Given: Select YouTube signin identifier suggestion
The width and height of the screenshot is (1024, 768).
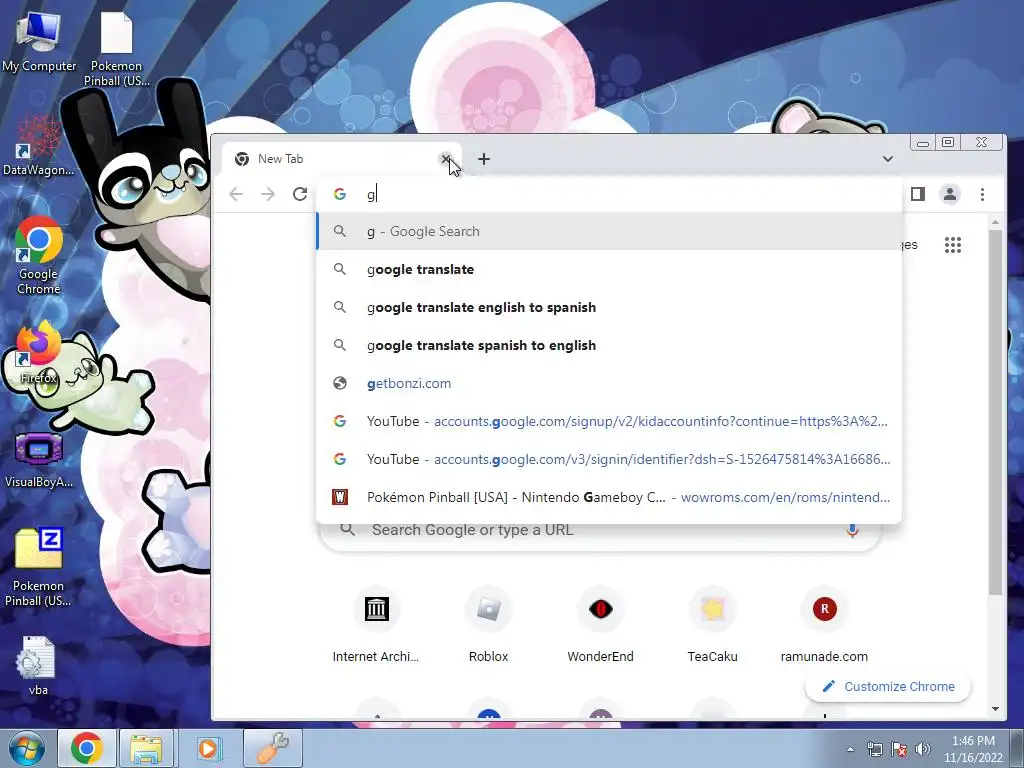Looking at the screenshot, I should click(609, 459).
